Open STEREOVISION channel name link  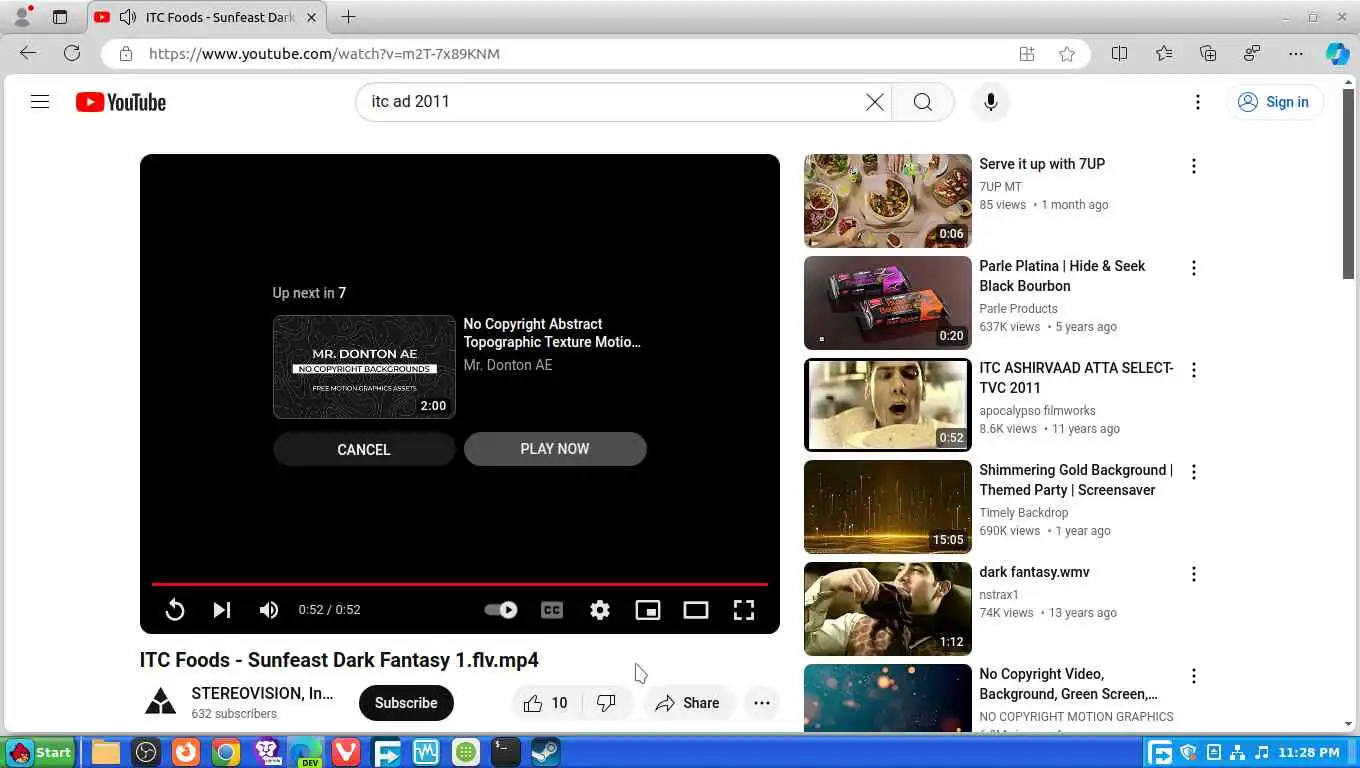coord(262,693)
